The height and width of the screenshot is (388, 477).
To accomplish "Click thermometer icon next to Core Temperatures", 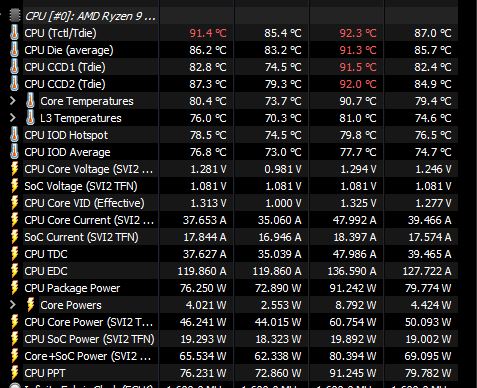I will (30, 101).
